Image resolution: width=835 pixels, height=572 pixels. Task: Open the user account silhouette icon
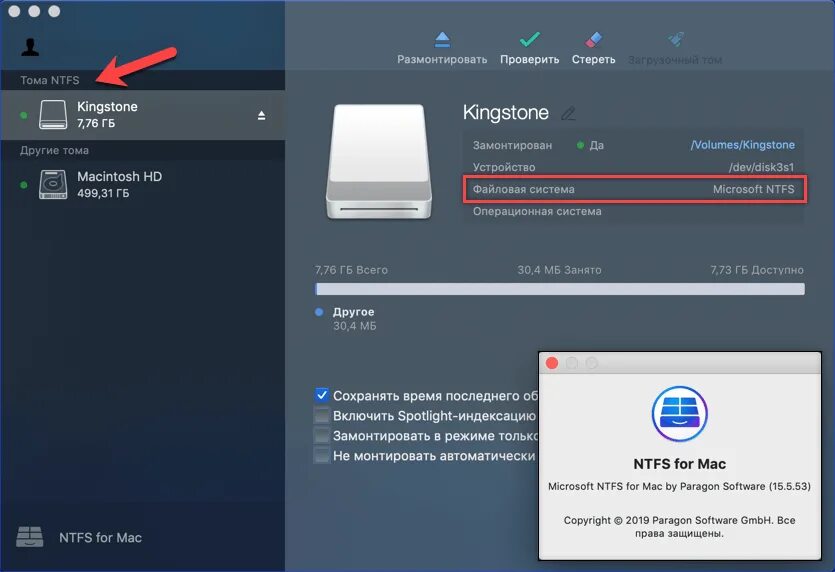pos(30,47)
